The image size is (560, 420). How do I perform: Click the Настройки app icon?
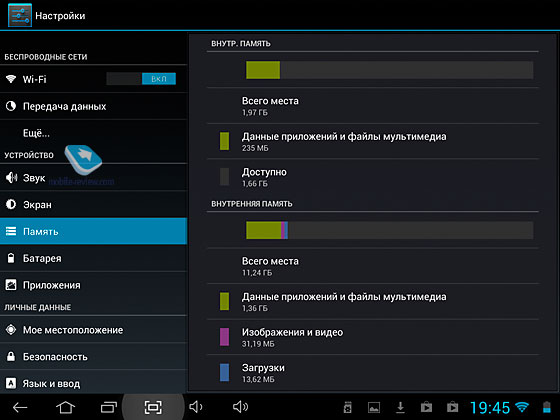[x=20, y=15]
